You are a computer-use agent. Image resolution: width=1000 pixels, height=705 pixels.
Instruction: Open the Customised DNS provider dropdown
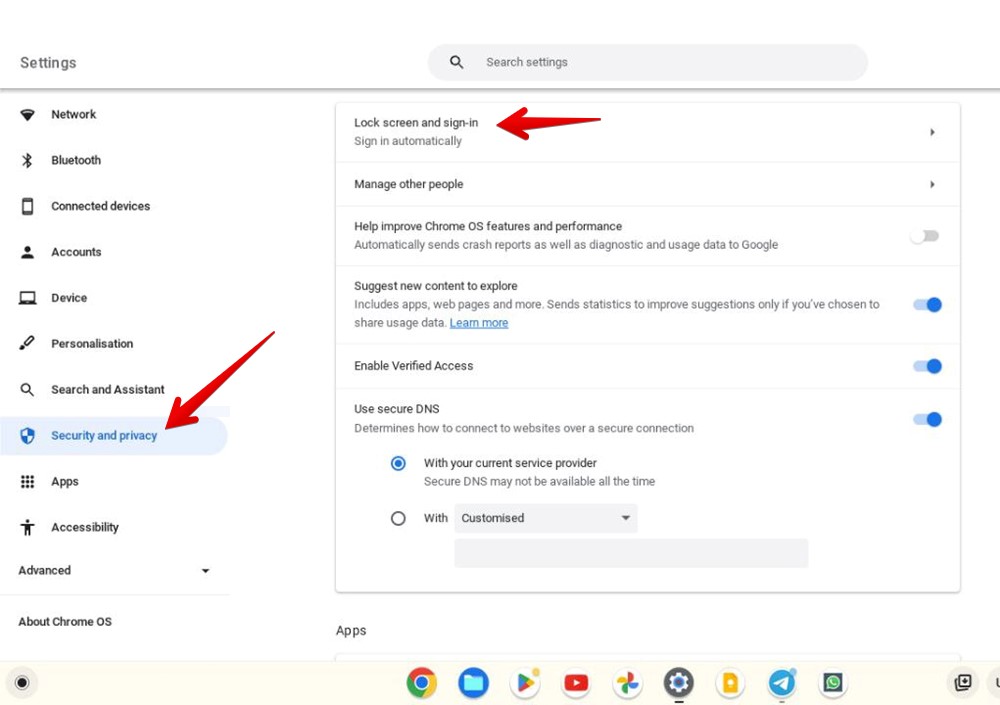(x=545, y=518)
